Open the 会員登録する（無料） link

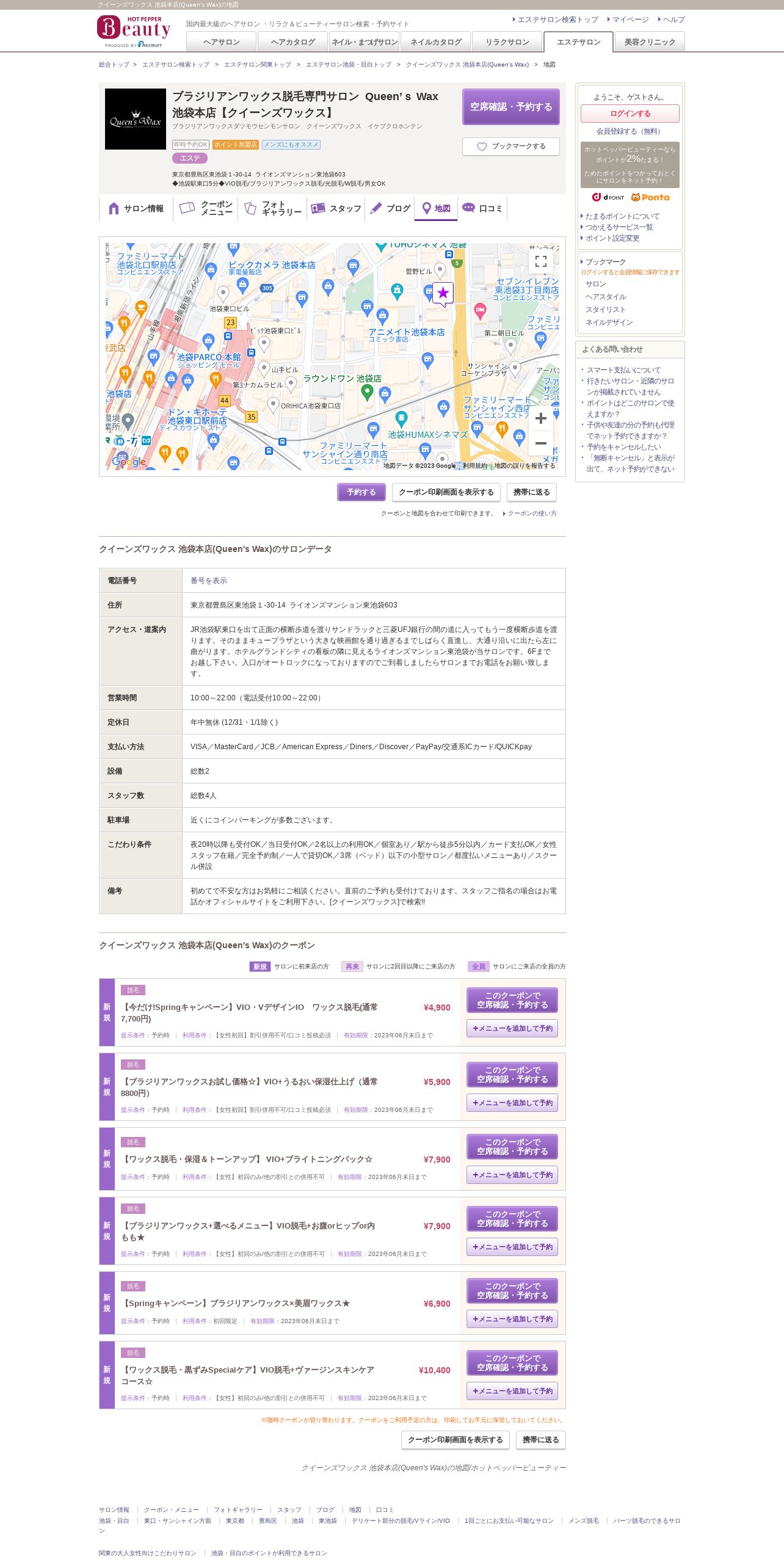click(630, 131)
